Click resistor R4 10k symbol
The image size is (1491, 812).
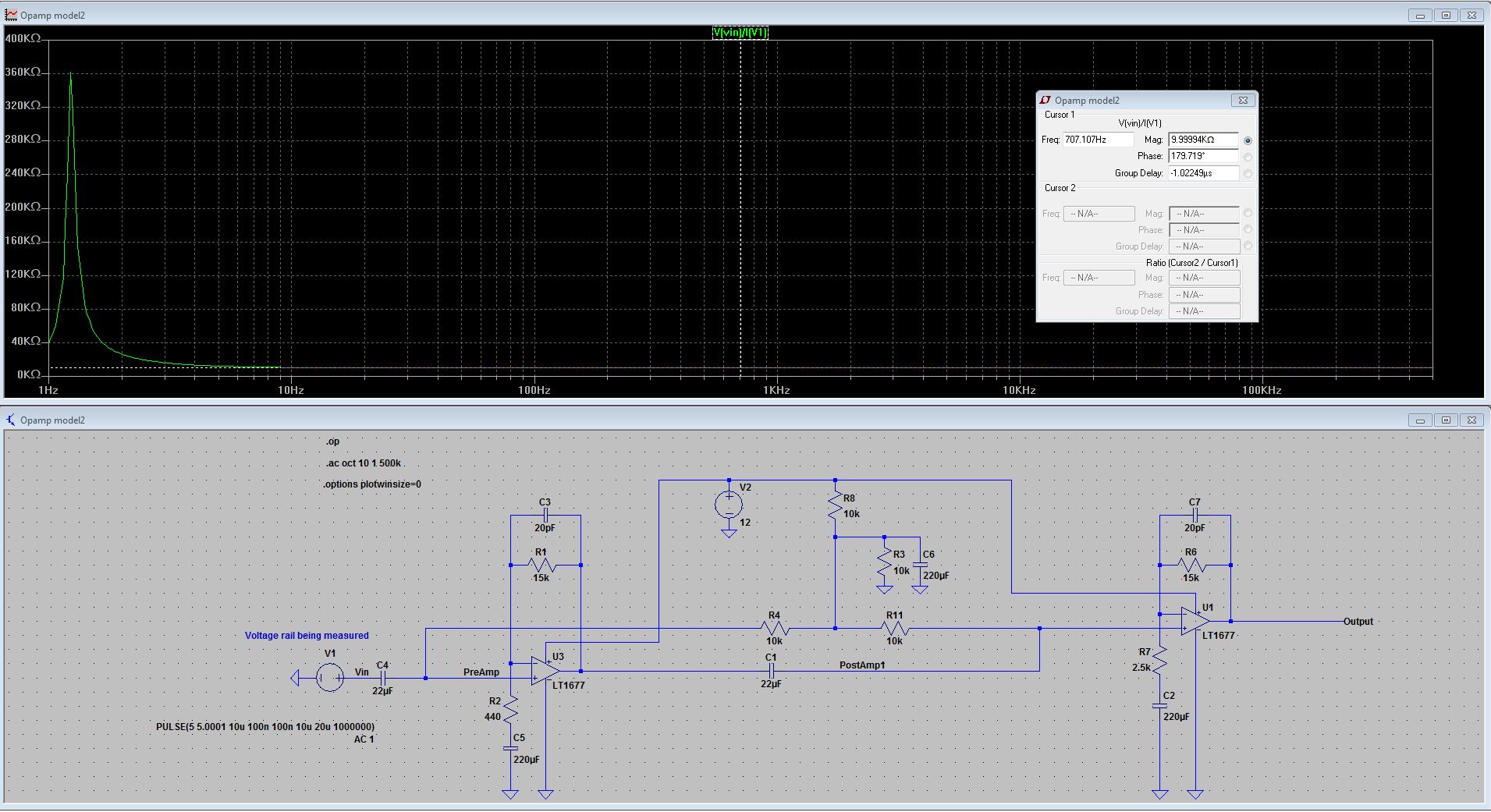point(774,628)
